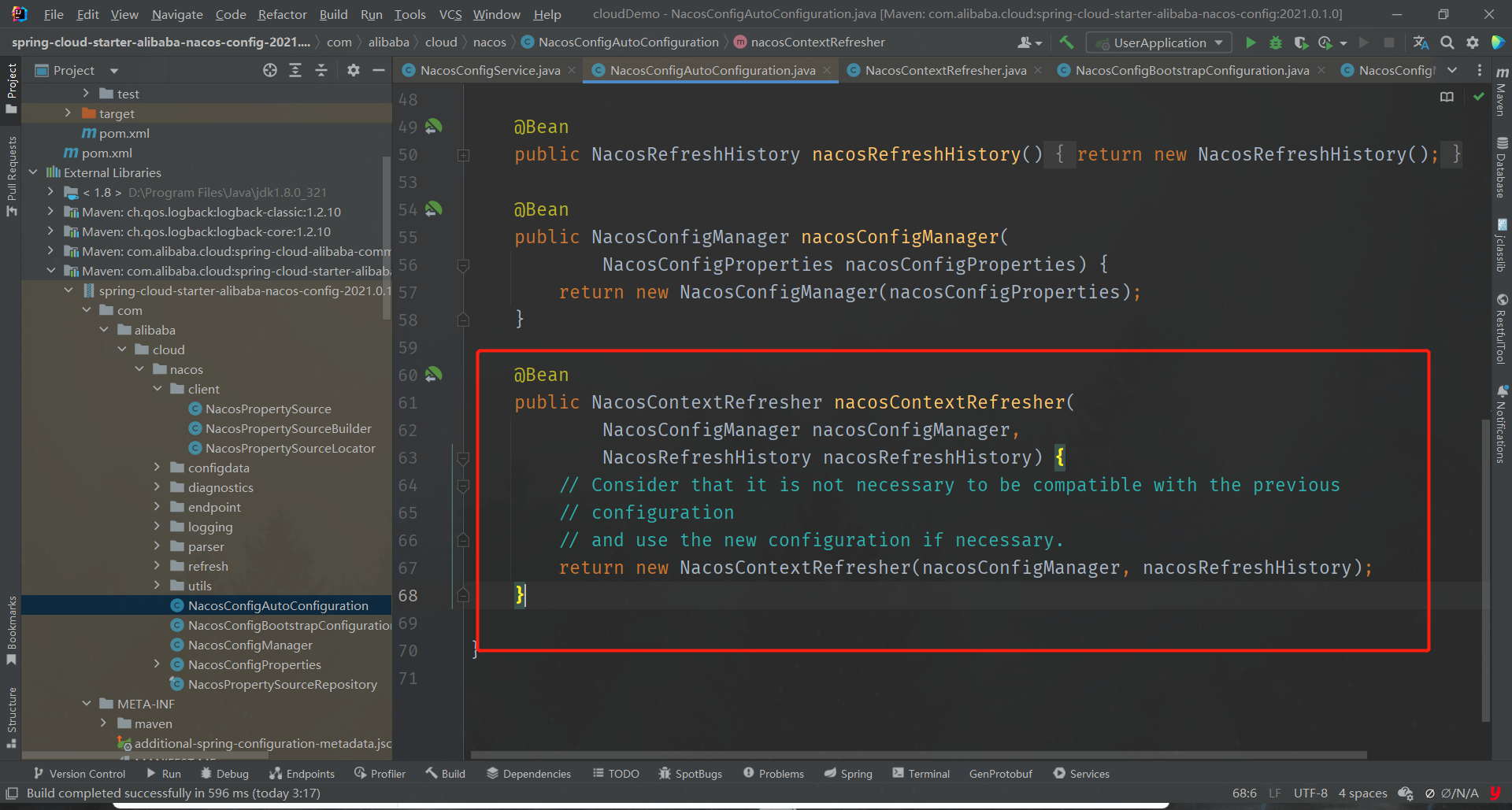
Task: Open Search Everywhere magnifier icon
Action: [1447, 43]
